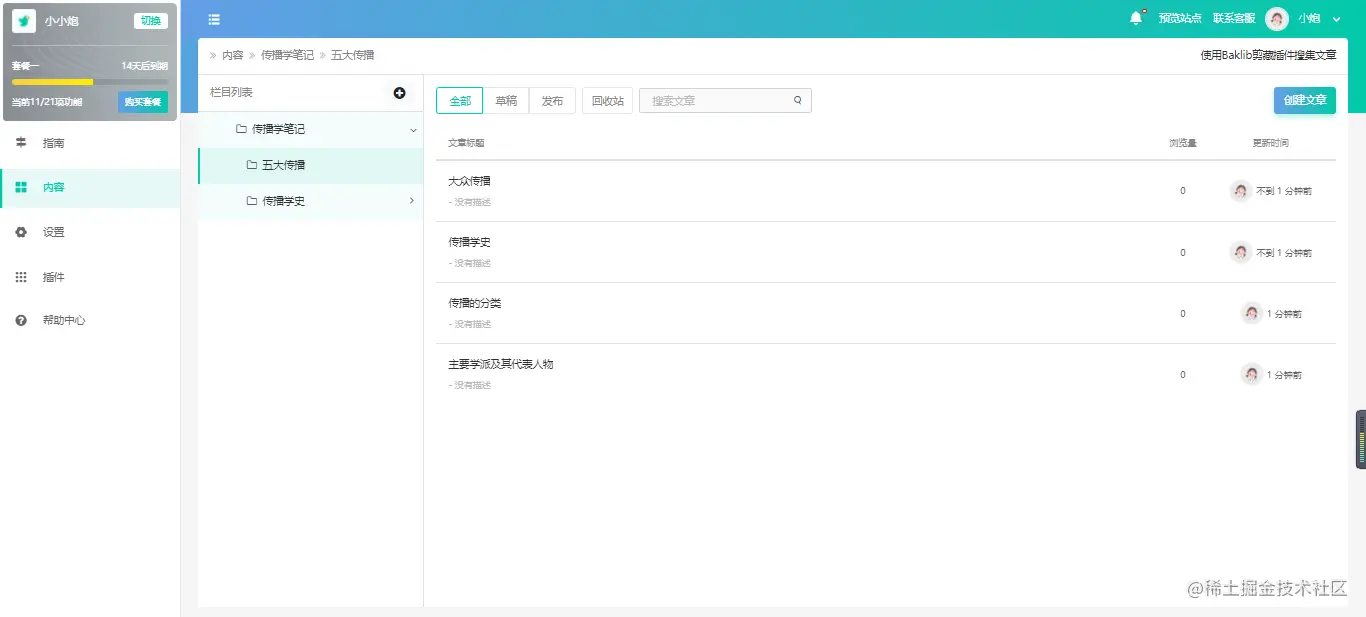Viewport: 1366px width, 617px height.
Task: Click the Baklib bird logo icon
Action: 24,21
